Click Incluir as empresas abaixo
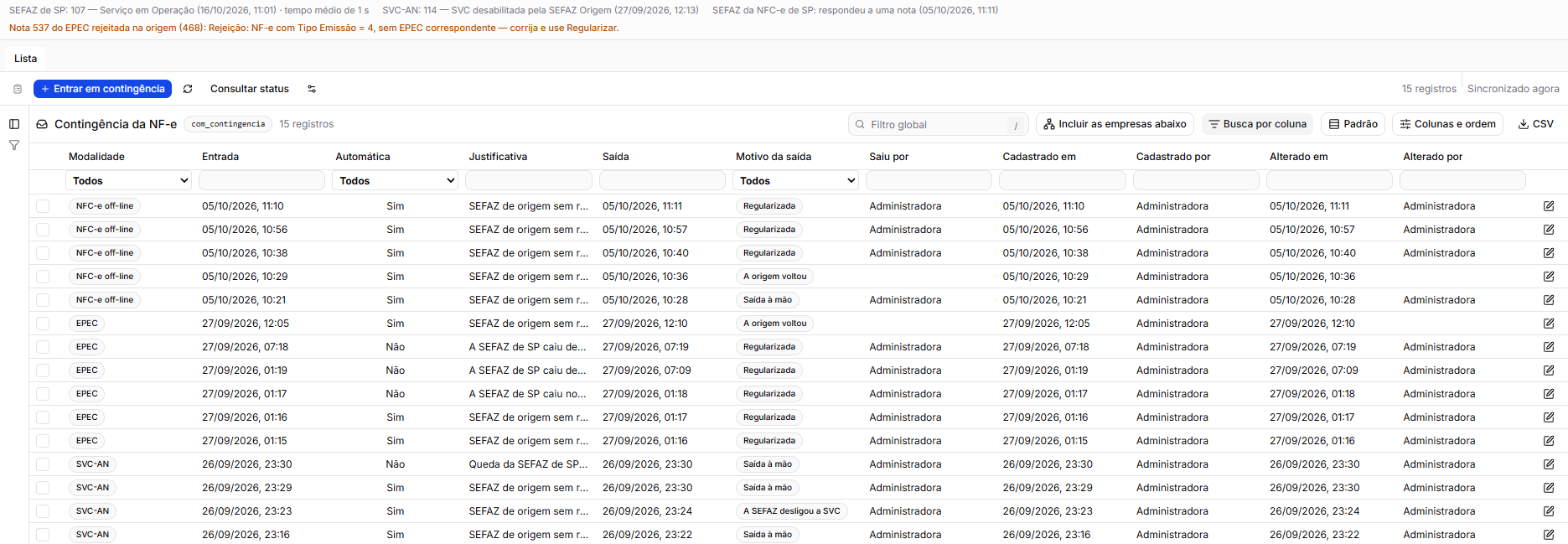 tap(1115, 125)
